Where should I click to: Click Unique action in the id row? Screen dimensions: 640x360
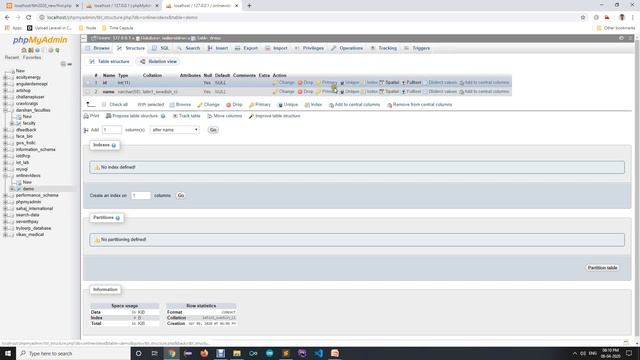tap(349, 82)
